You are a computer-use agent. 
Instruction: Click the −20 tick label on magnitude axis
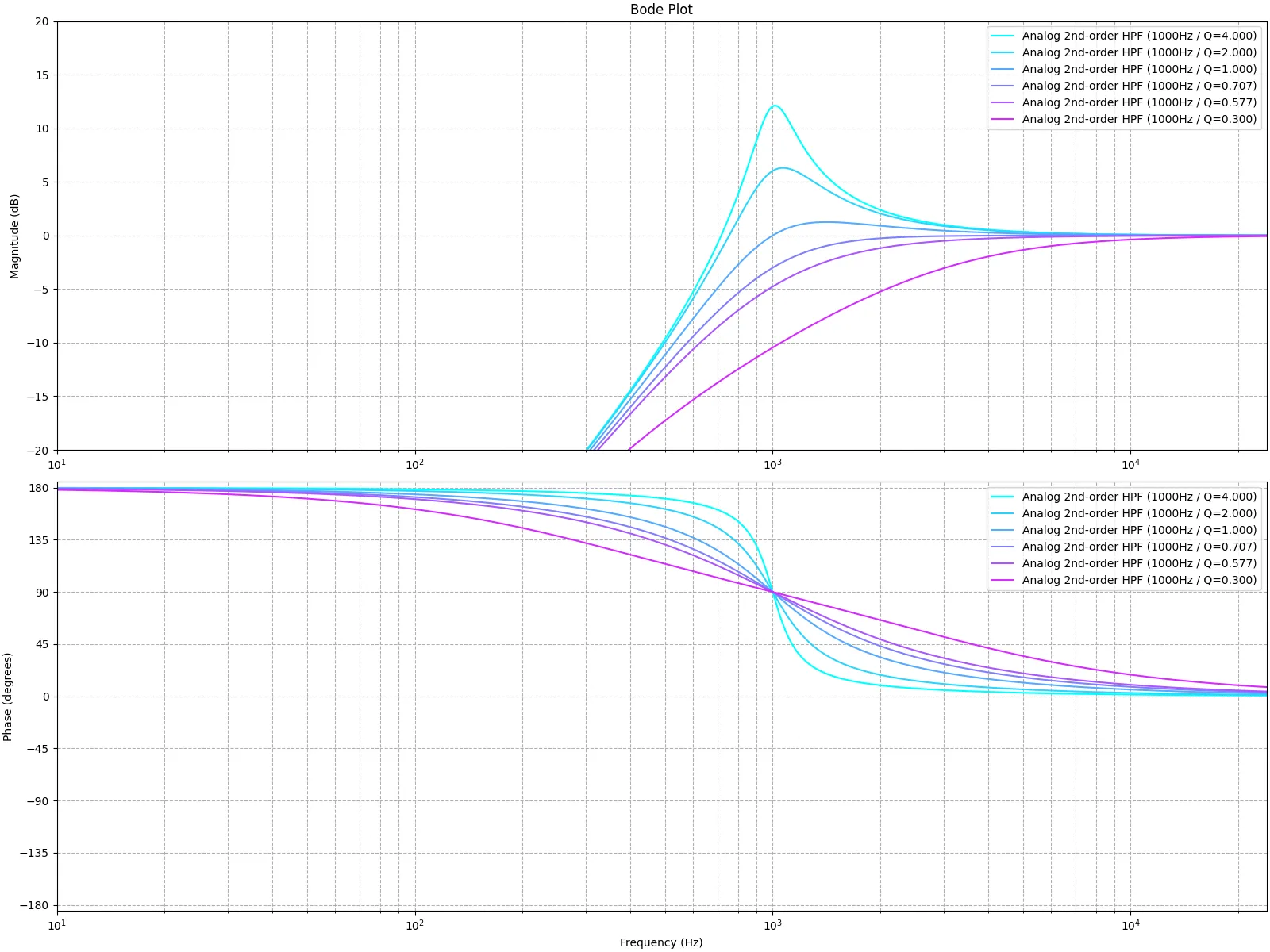[37, 450]
